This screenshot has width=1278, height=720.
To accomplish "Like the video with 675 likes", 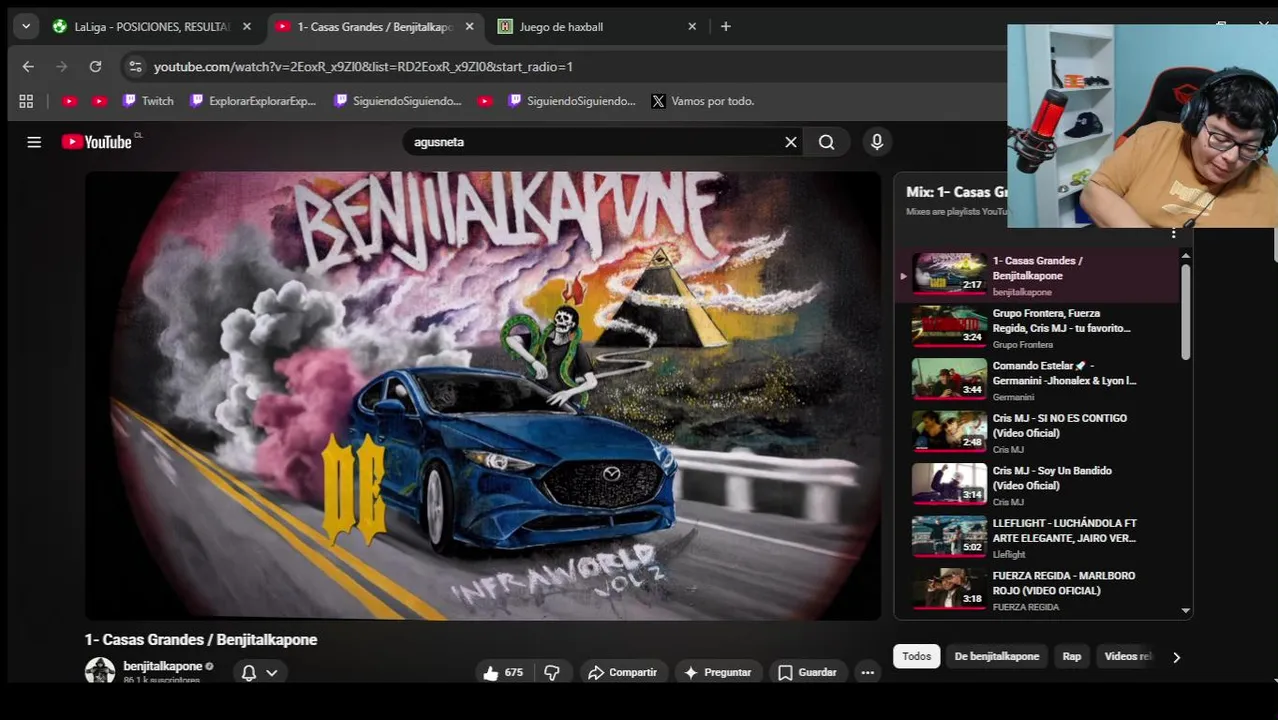I will [x=504, y=673].
